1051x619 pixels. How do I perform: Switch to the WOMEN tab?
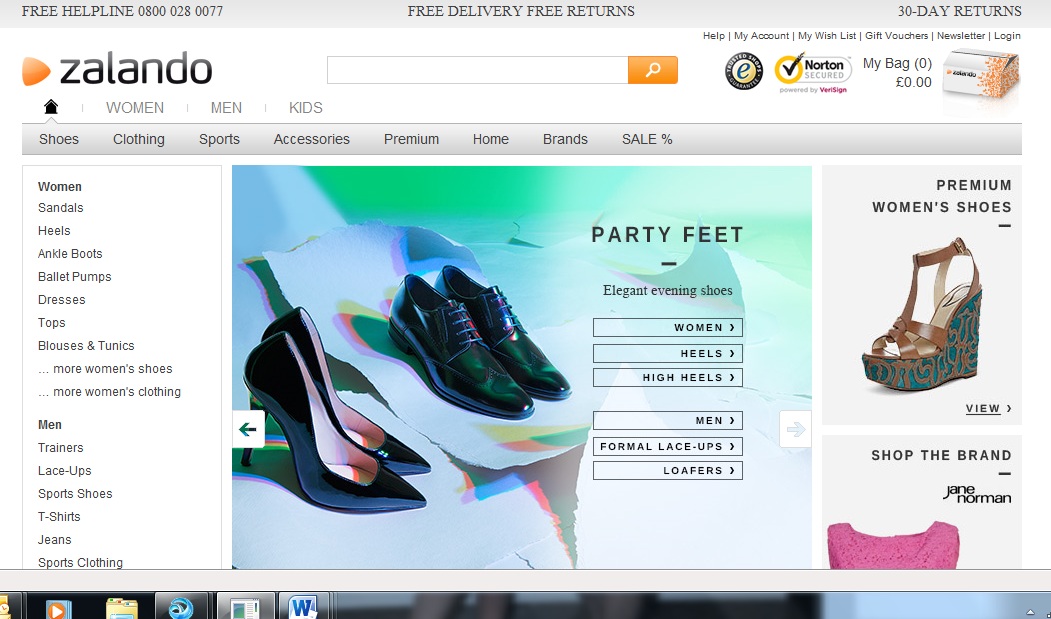pos(135,107)
